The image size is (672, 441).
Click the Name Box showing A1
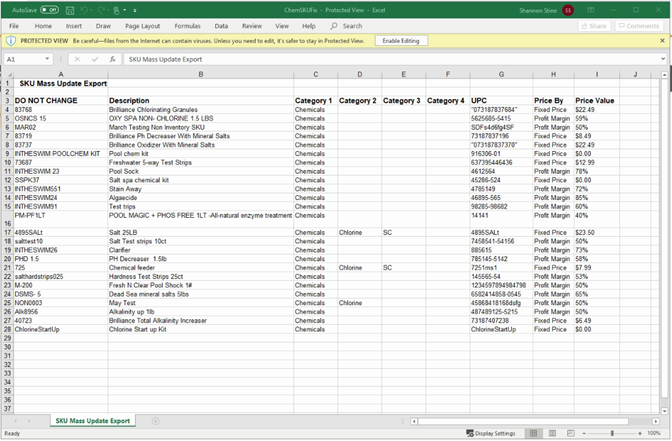[24, 59]
